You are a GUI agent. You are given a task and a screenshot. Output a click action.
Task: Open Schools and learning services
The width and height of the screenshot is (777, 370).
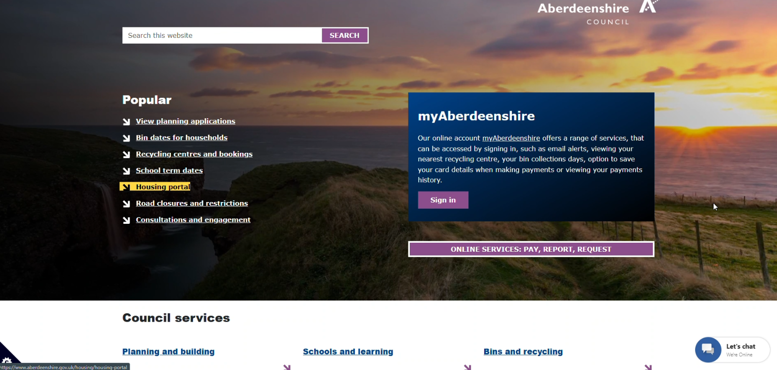point(348,352)
